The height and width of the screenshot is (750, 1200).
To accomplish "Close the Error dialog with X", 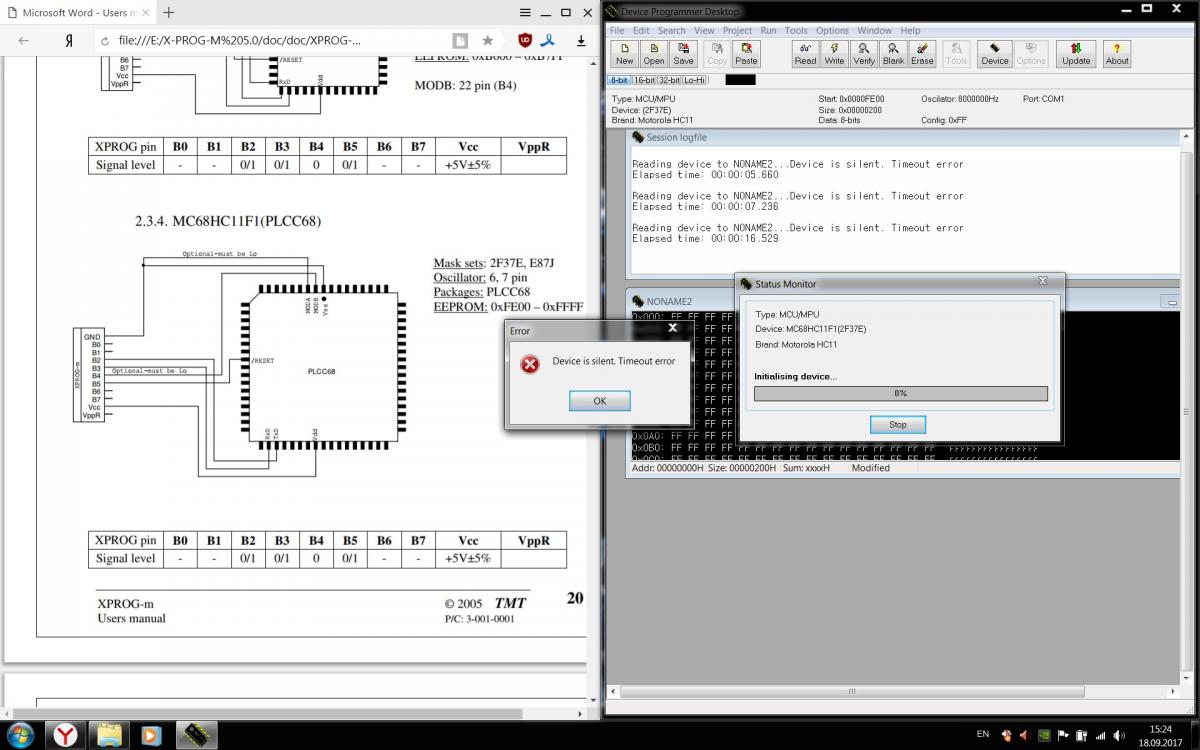I will tap(673, 327).
